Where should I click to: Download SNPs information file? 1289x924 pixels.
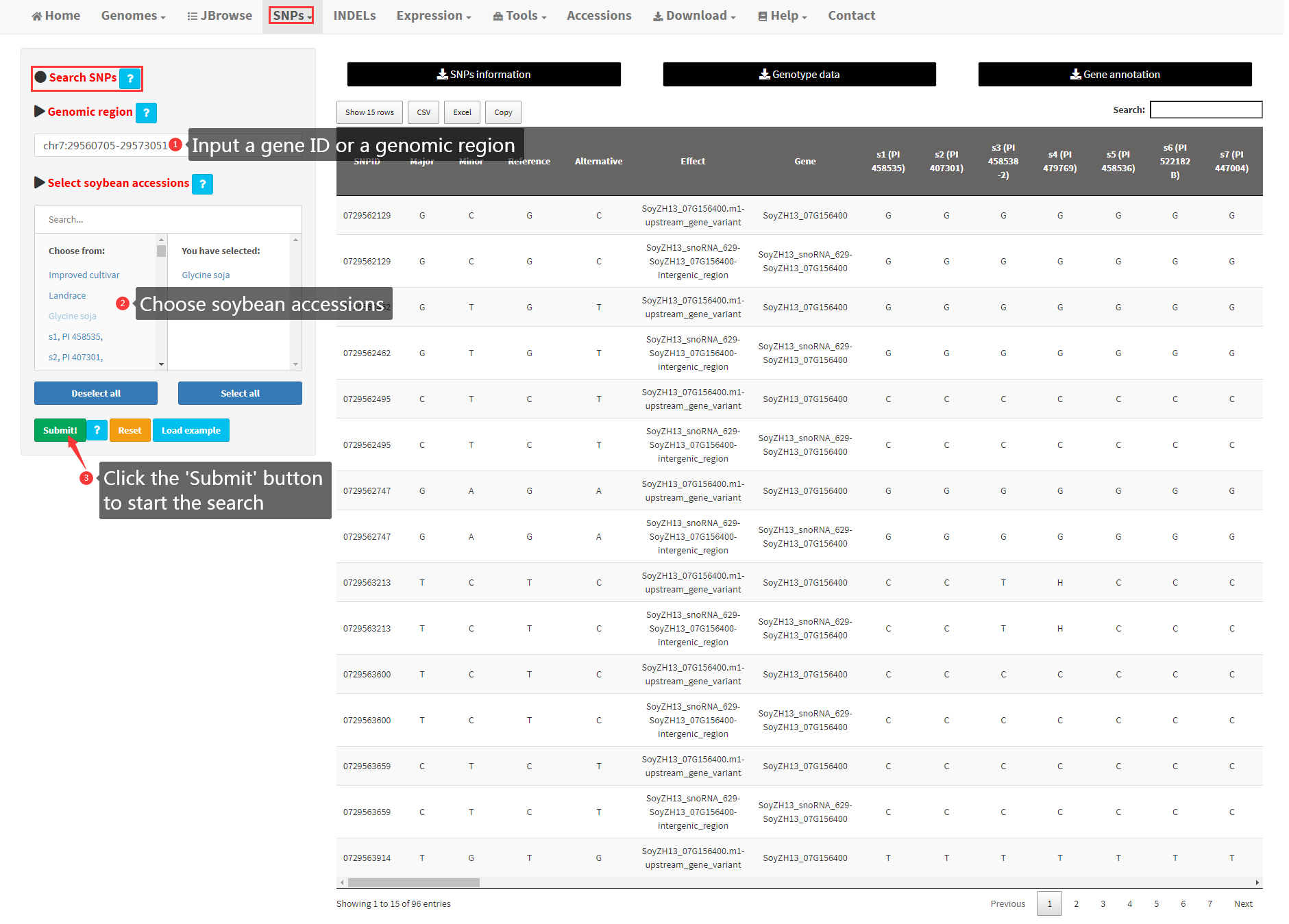coord(484,75)
